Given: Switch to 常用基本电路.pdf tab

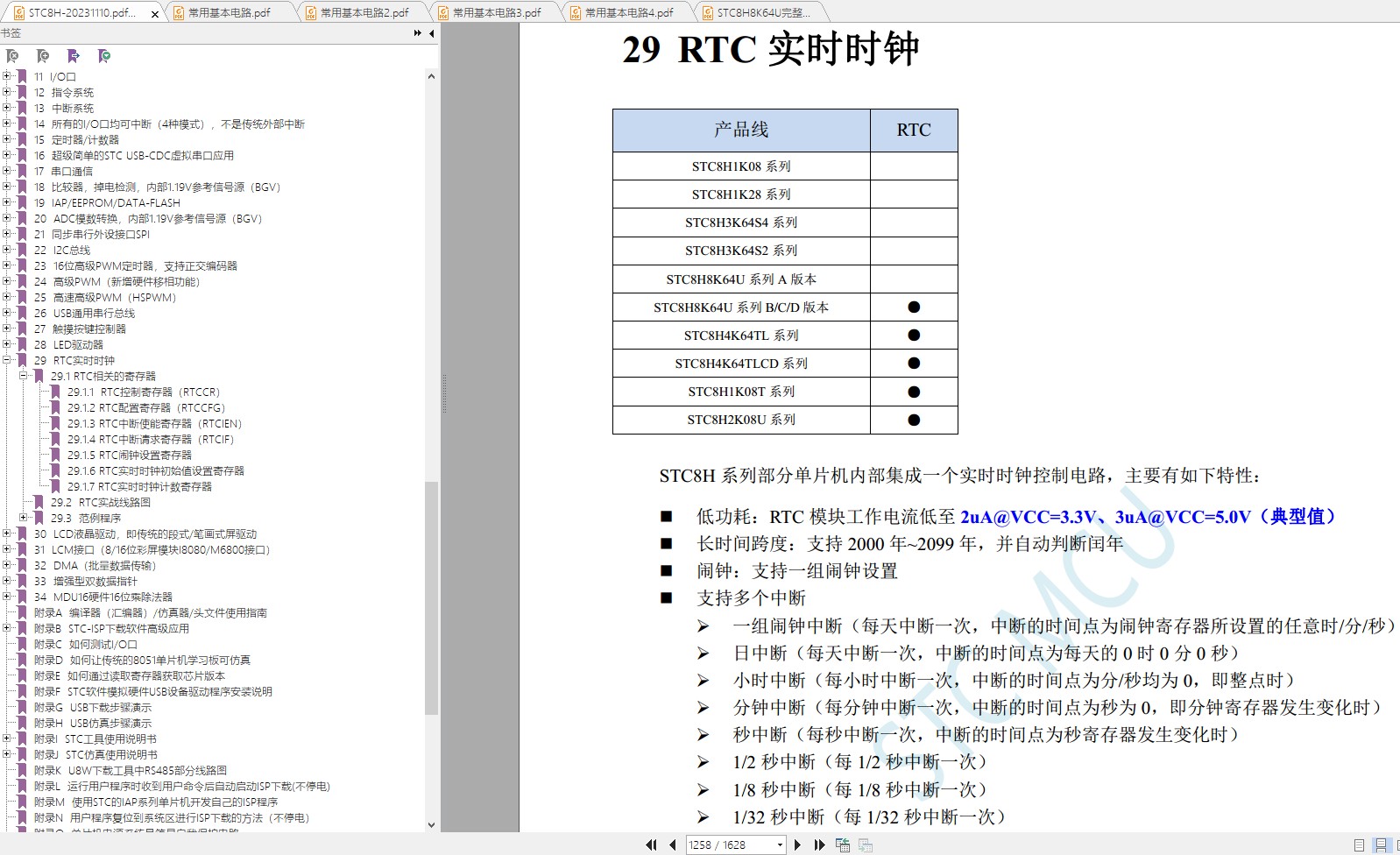Looking at the screenshot, I should 229,12.
